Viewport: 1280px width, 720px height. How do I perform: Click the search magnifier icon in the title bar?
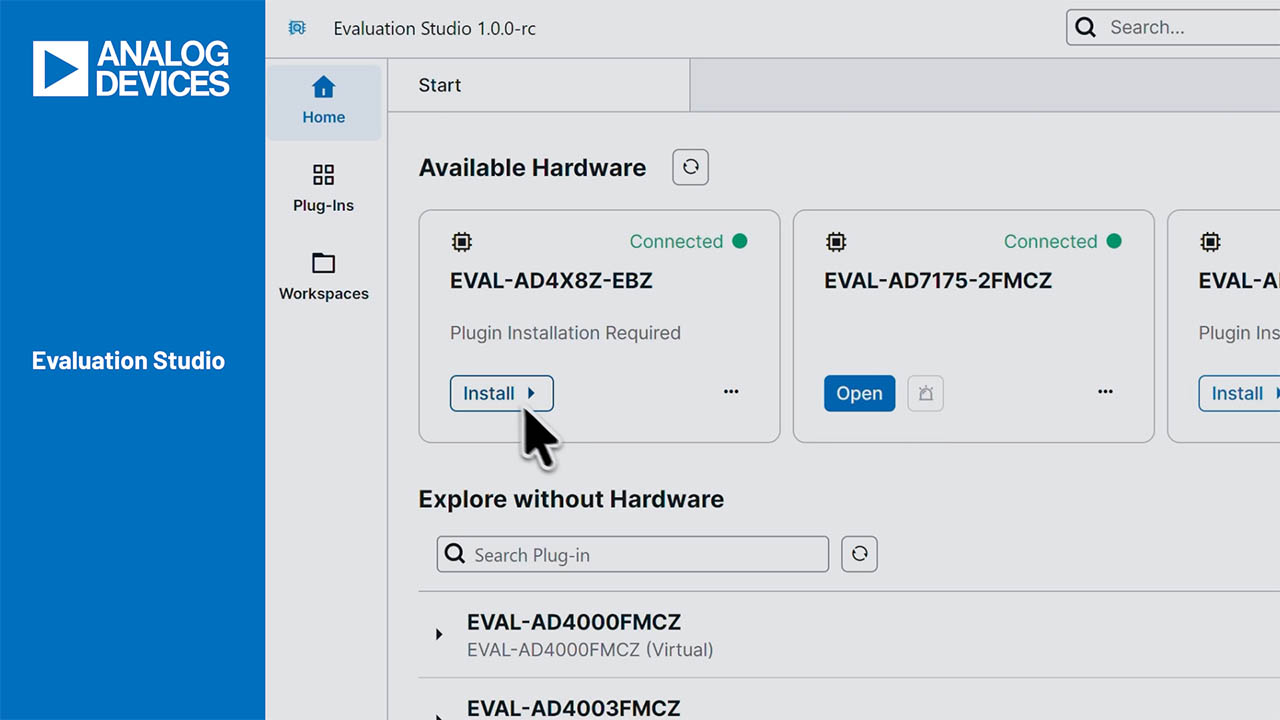click(x=1086, y=28)
